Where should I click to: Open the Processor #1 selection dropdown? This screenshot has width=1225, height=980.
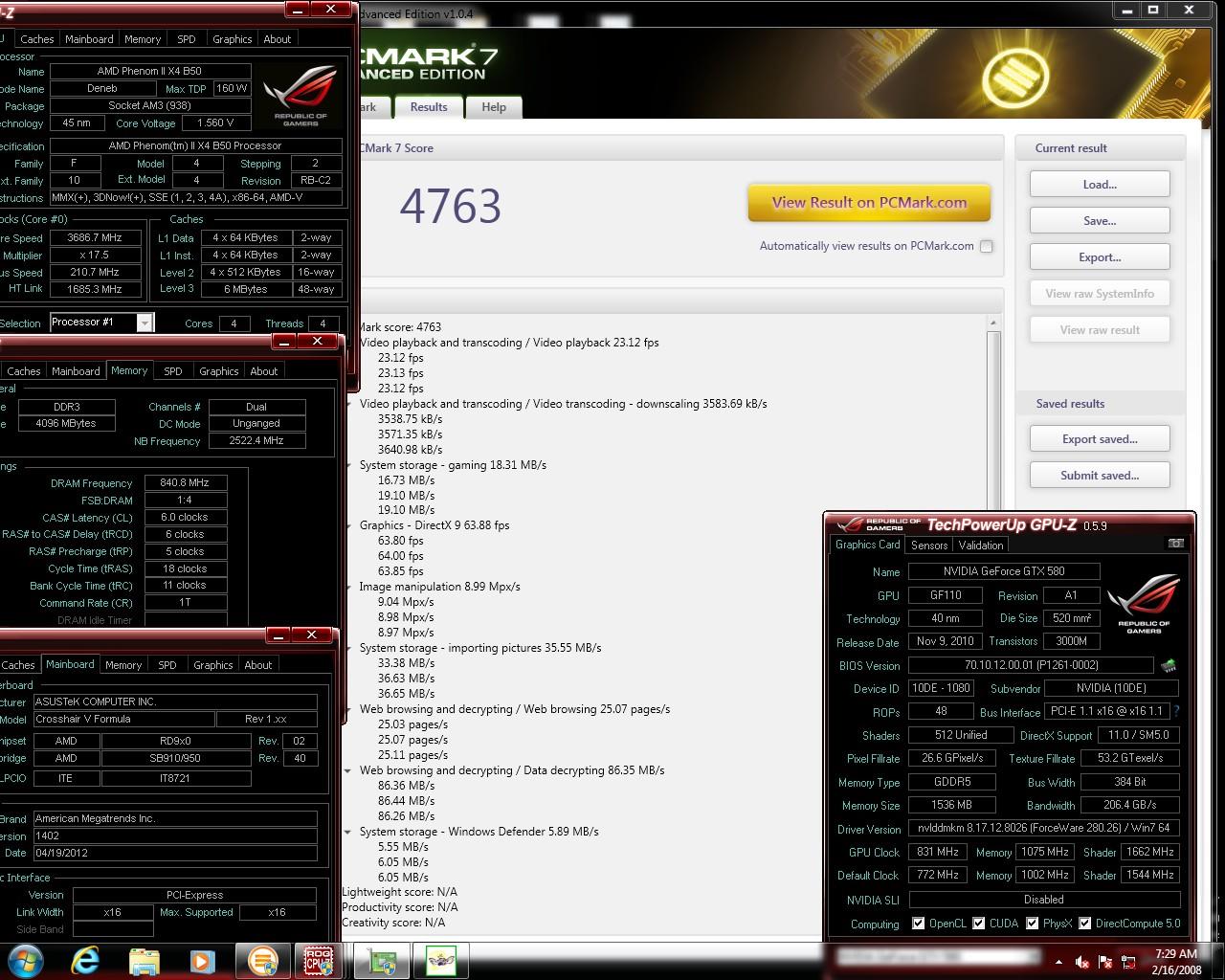pos(144,323)
